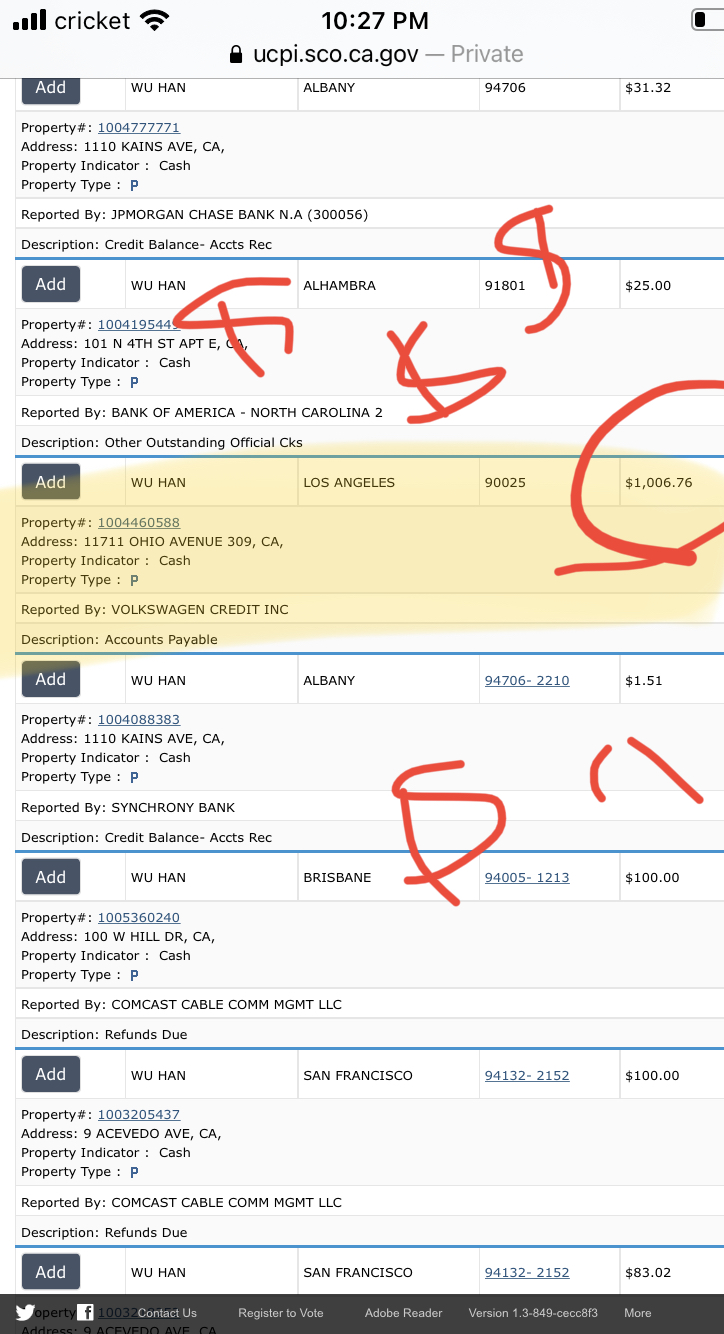
Task: Select the BRISBANE city cell
Action: click(337, 877)
